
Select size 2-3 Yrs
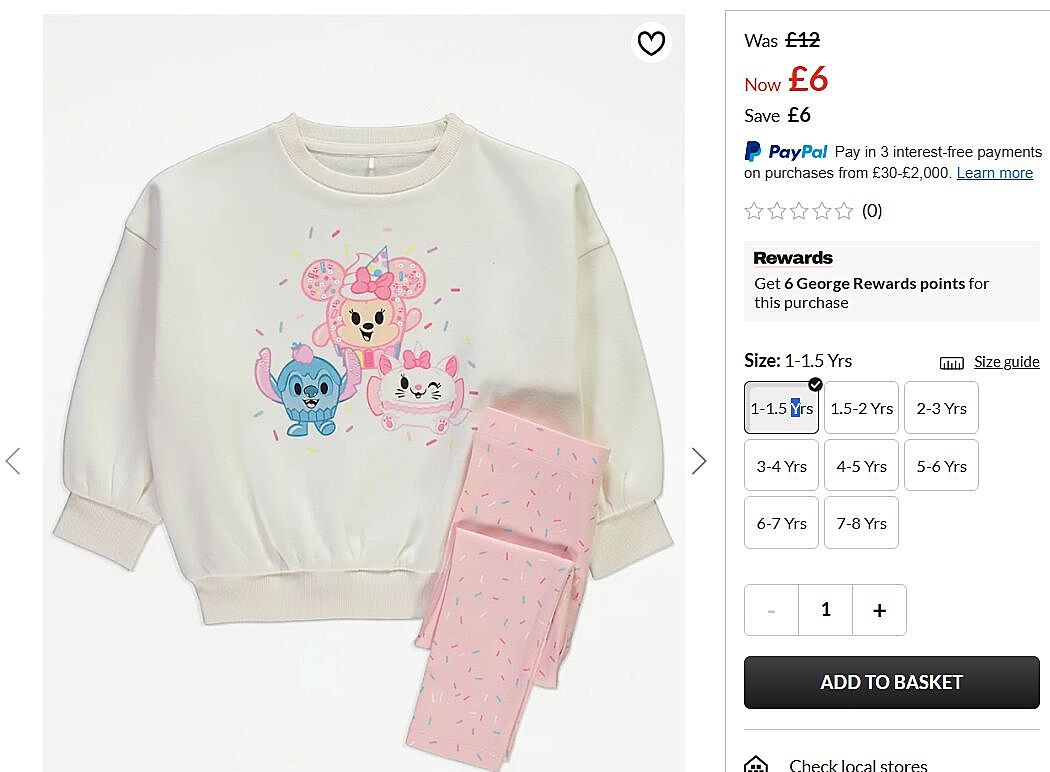click(x=941, y=408)
